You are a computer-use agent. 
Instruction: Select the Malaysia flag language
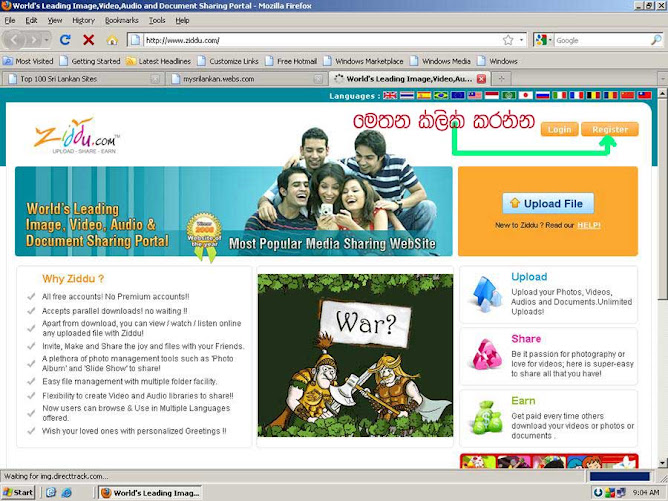click(475, 95)
